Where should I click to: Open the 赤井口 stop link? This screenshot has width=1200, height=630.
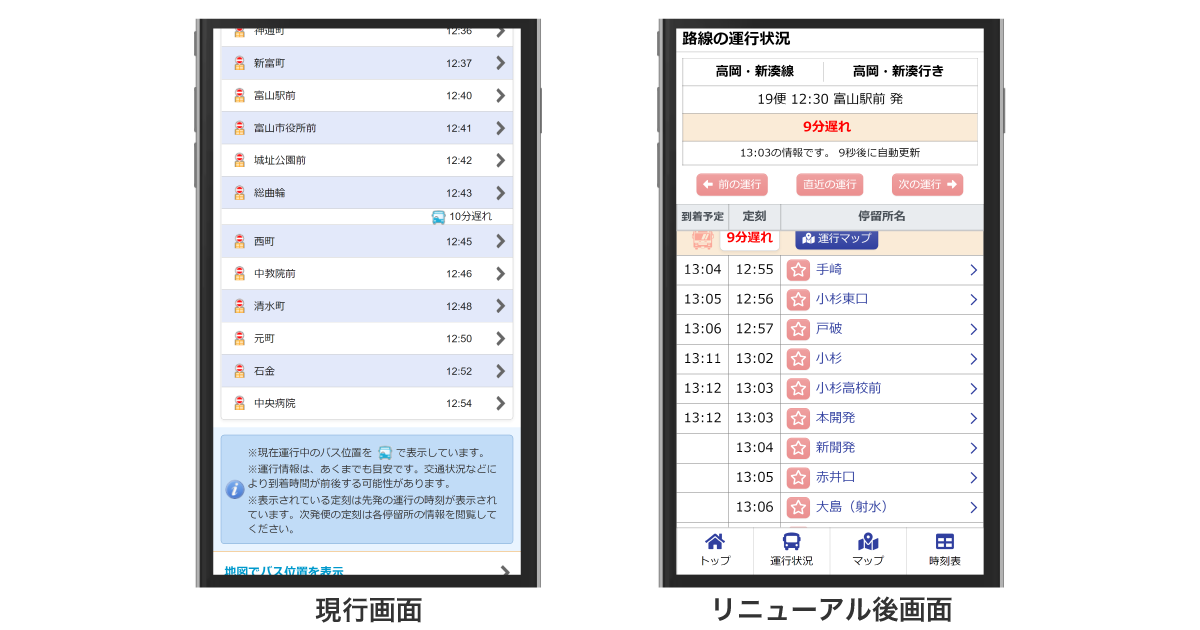(836, 477)
